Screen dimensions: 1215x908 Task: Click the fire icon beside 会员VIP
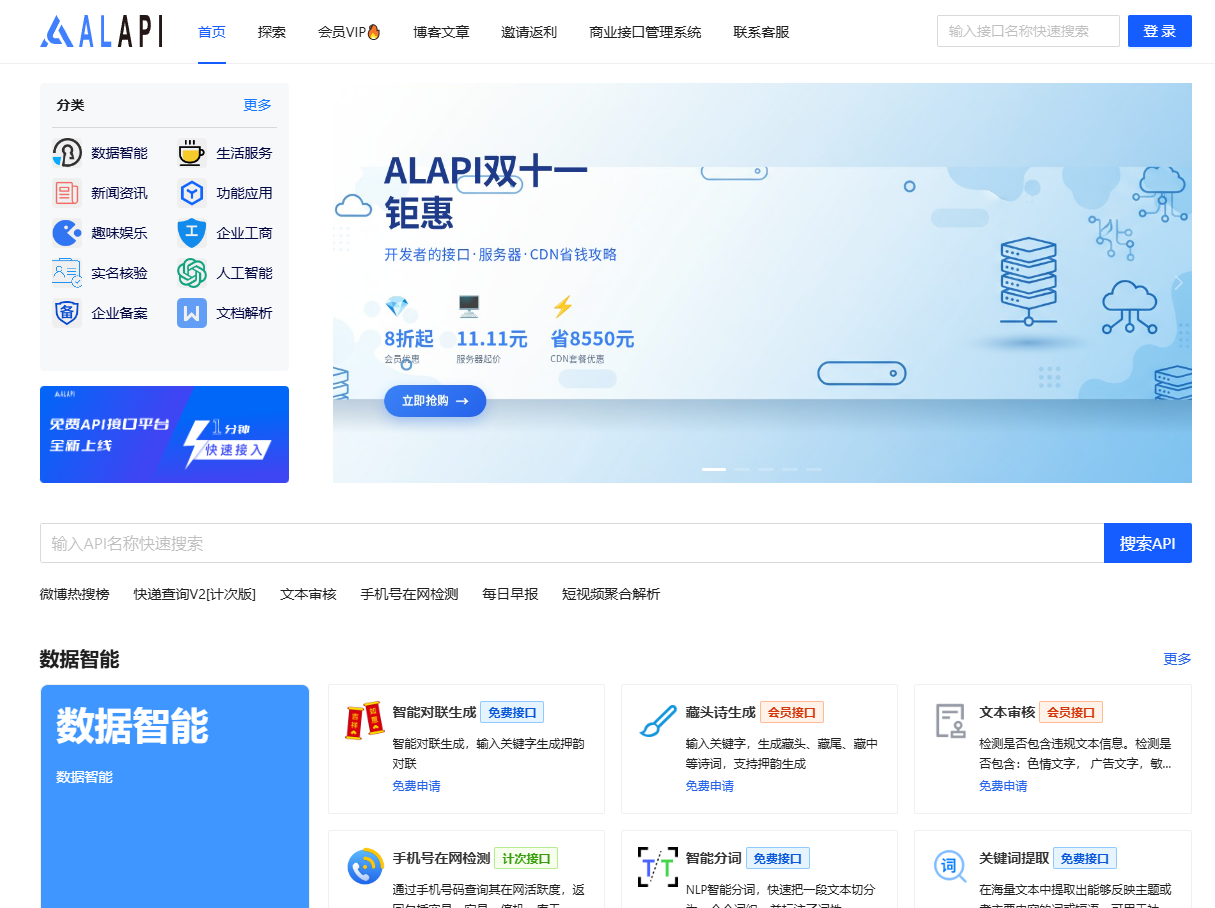click(374, 32)
